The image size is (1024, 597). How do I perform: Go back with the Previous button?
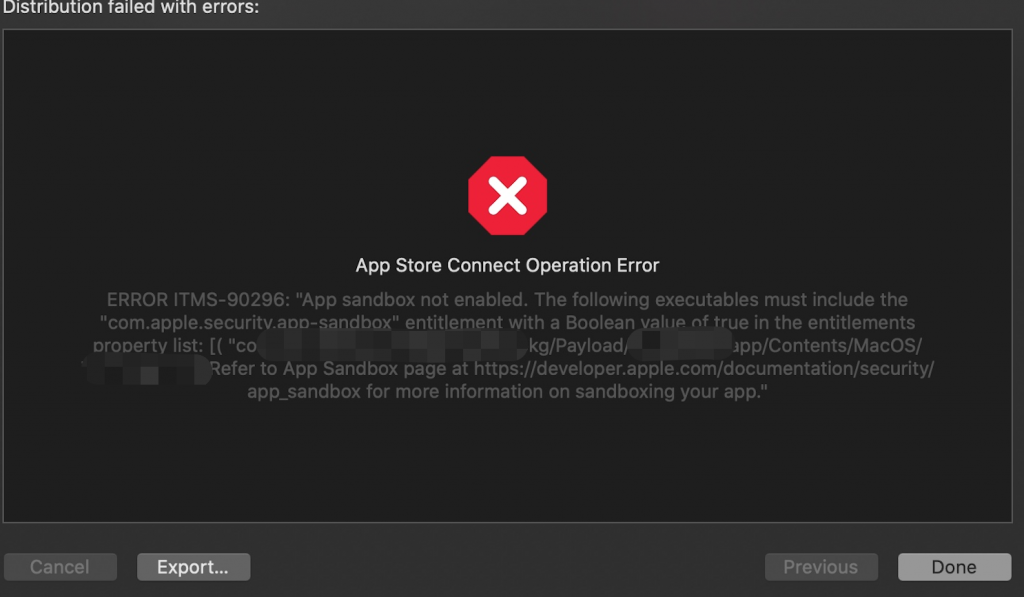[x=821, y=567]
